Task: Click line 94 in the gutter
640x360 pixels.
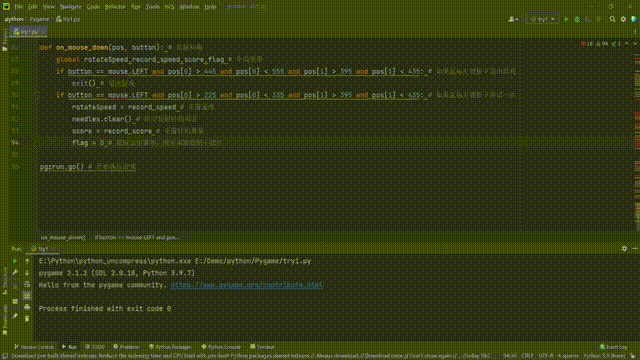Action: tap(15, 143)
